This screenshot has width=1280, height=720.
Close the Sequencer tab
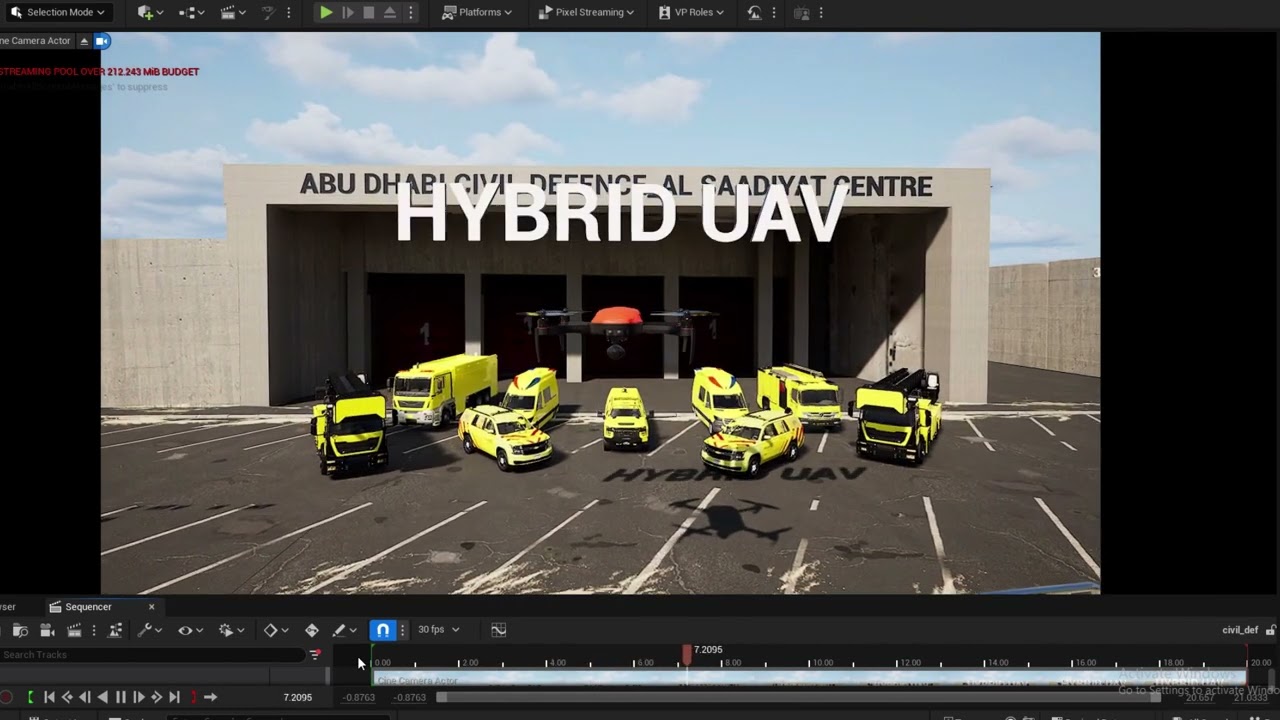pyautogui.click(x=152, y=607)
